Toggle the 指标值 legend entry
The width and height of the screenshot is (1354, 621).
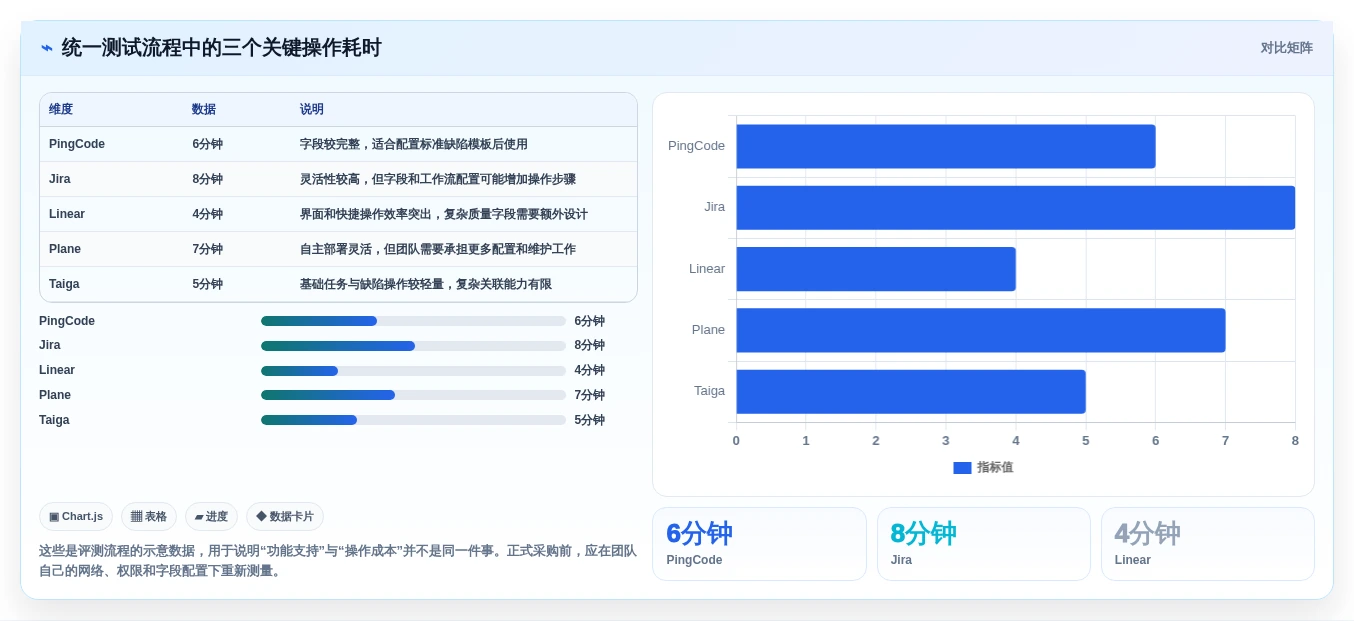pos(983,467)
